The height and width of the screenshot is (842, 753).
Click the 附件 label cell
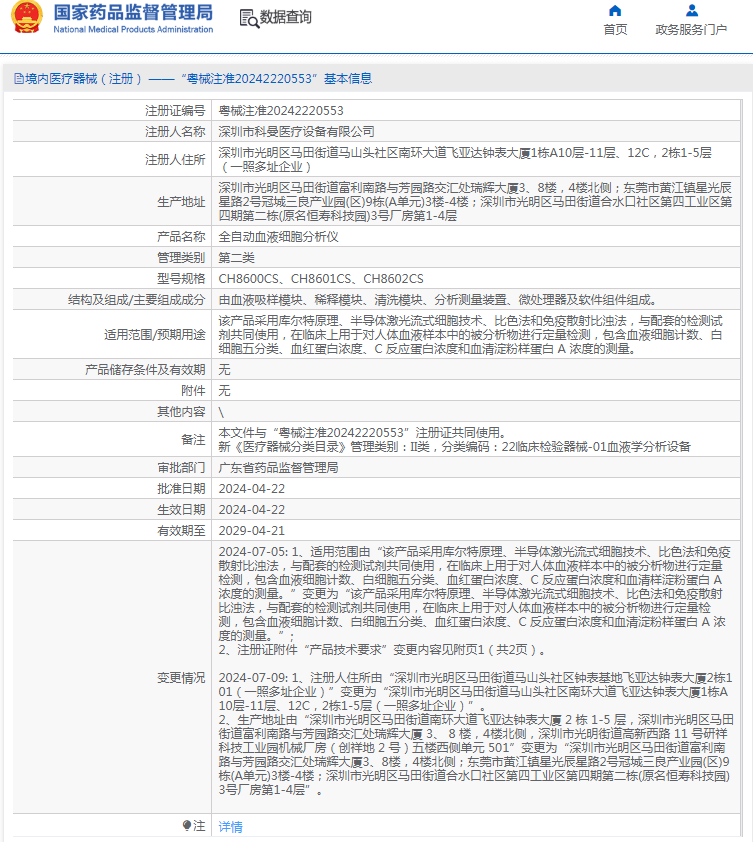(x=112, y=390)
